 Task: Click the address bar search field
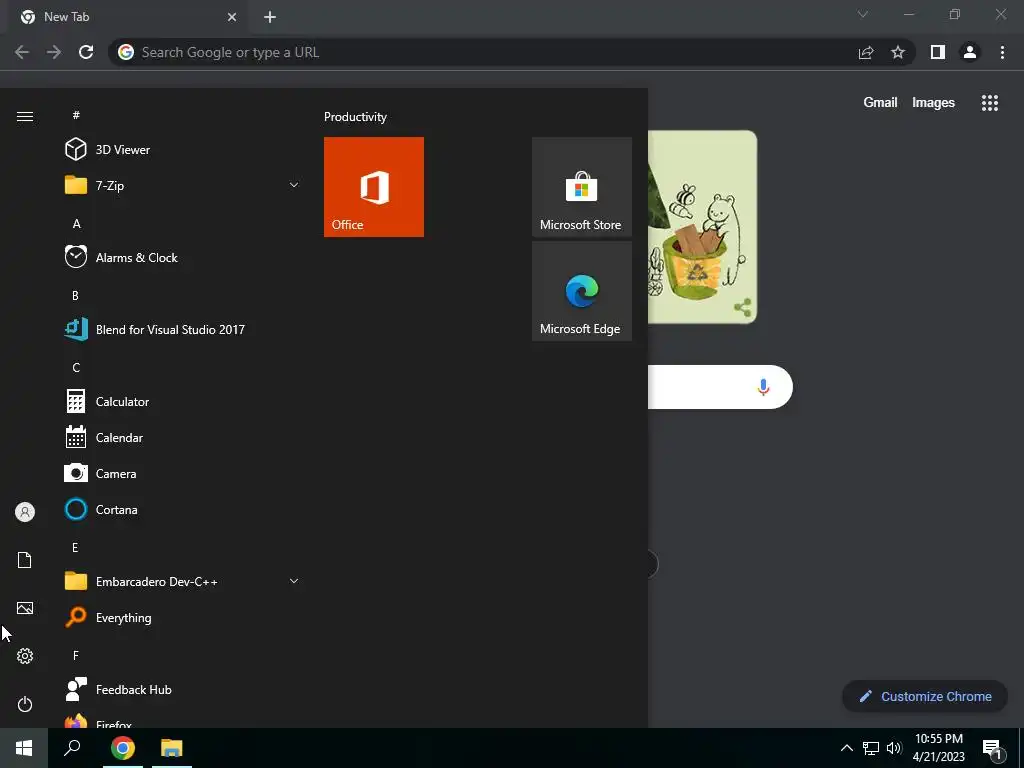[483, 52]
